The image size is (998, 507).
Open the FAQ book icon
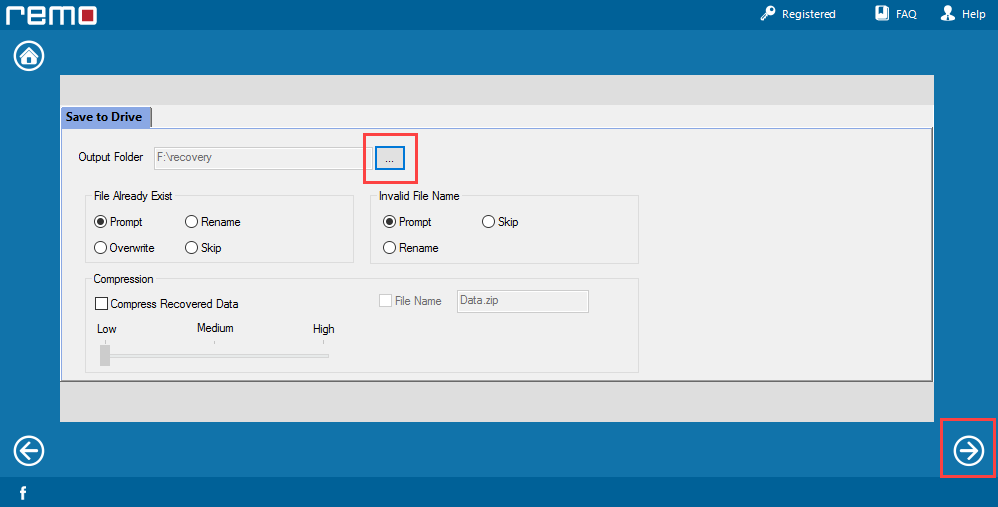point(882,13)
